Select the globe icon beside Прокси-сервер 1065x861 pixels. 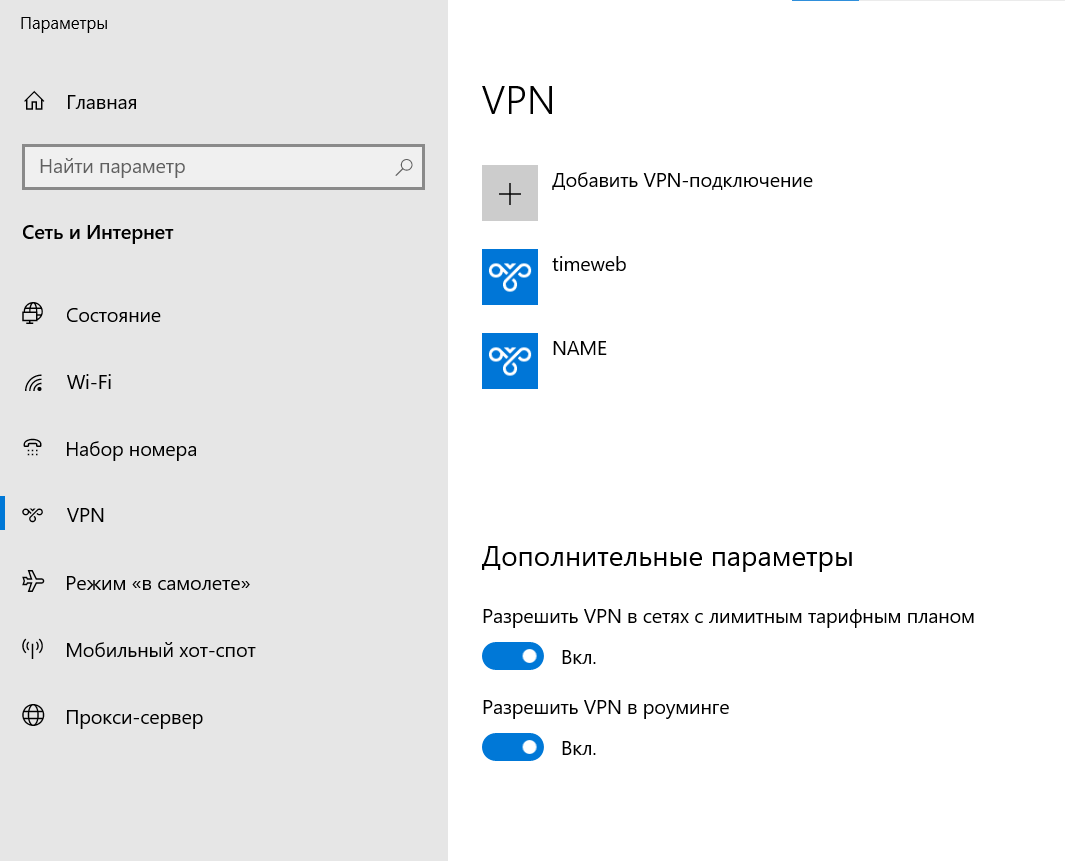click(x=33, y=716)
